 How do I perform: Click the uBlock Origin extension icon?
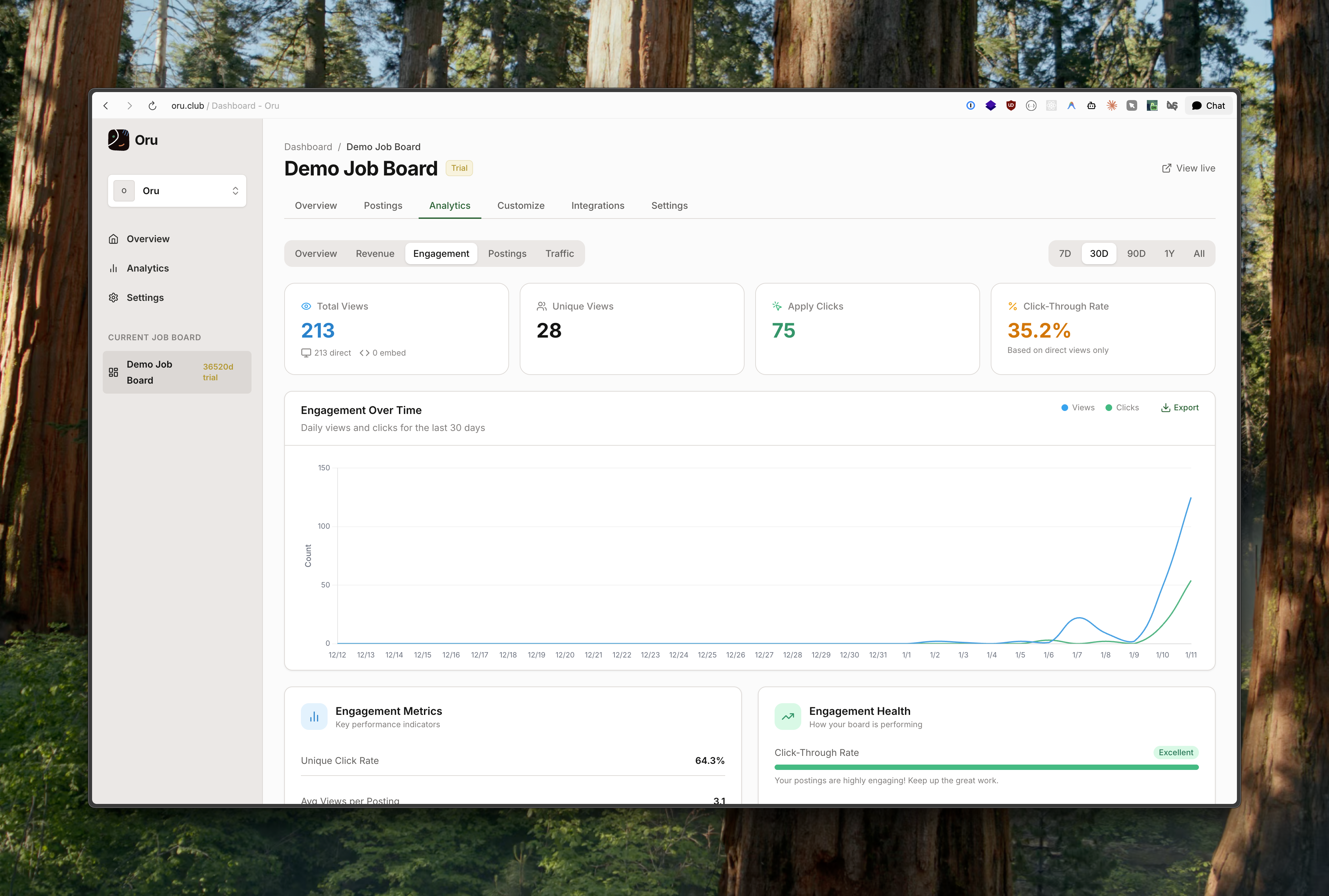pos(1011,106)
